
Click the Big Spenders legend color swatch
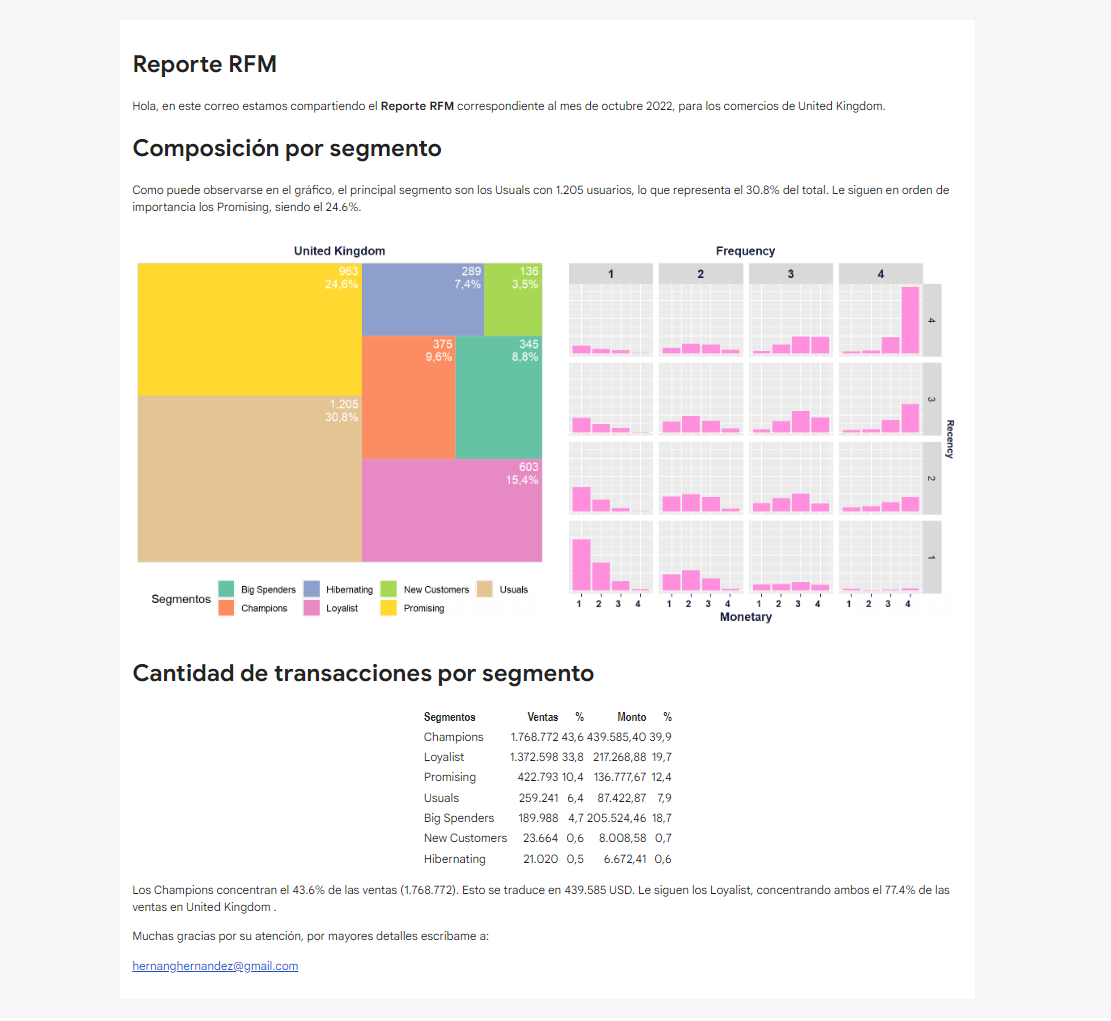point(227,590)
